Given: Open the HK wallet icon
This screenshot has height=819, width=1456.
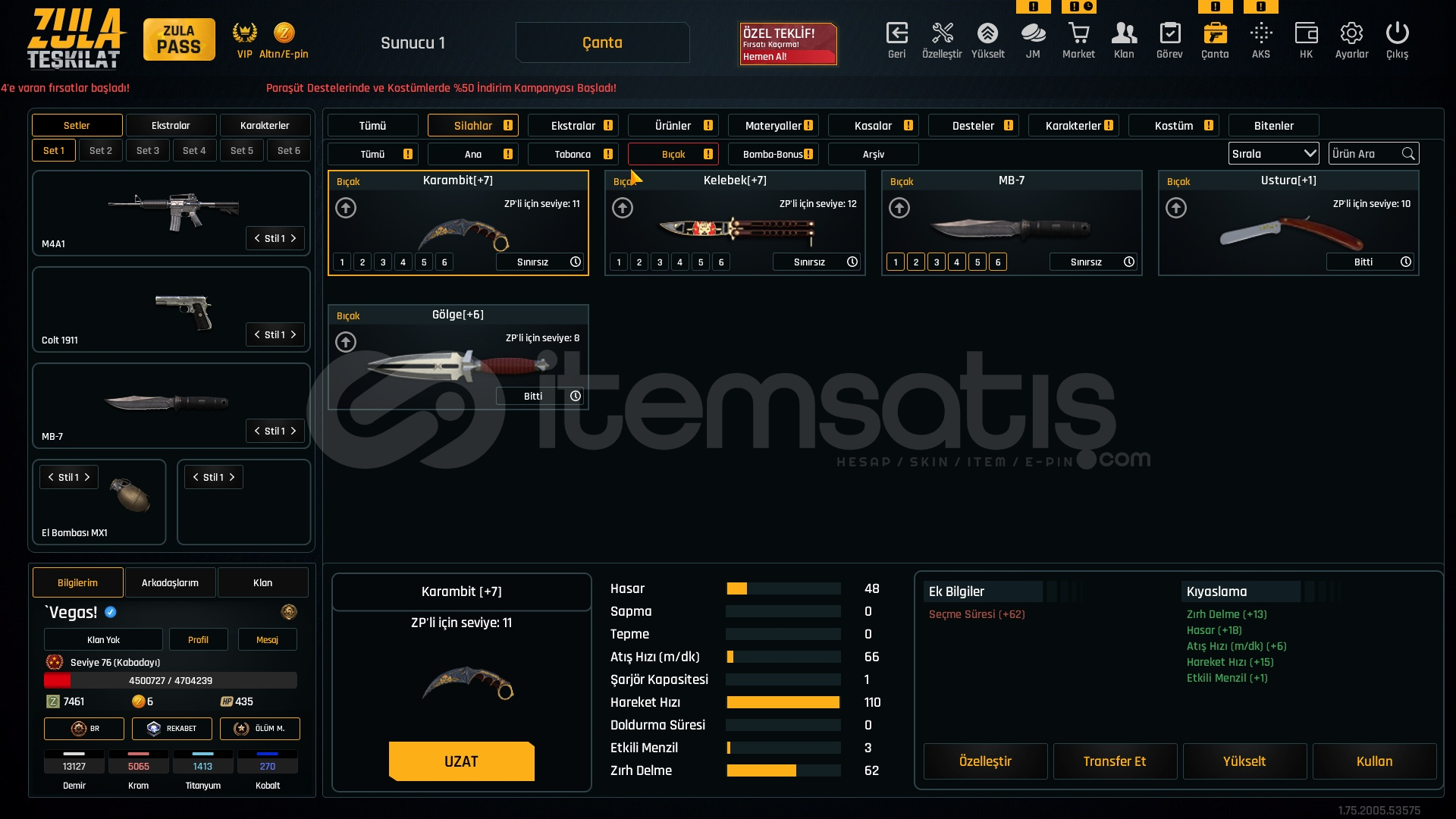Looking at the screenshot, I should [1306, 33].
